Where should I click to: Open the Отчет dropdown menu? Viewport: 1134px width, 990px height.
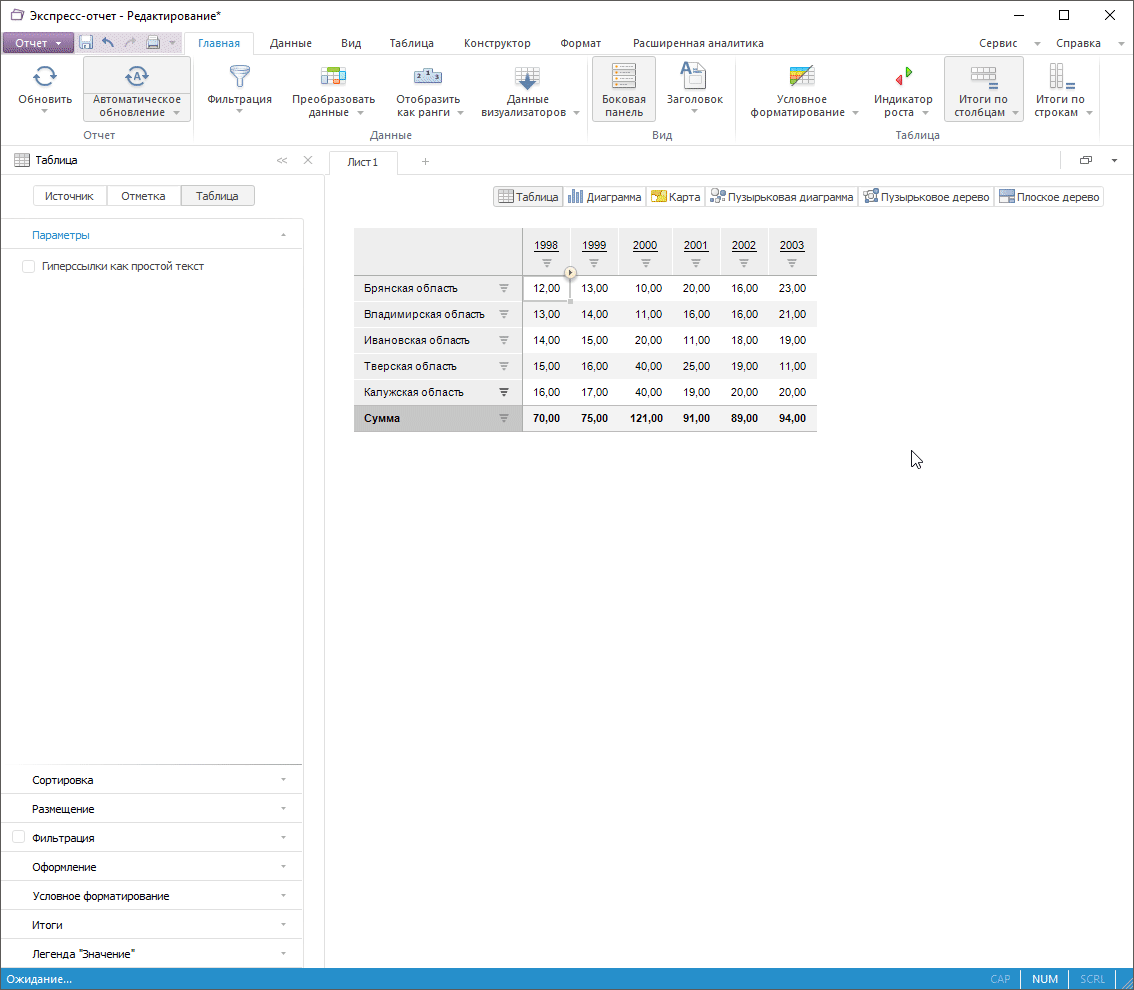point(37,43)
